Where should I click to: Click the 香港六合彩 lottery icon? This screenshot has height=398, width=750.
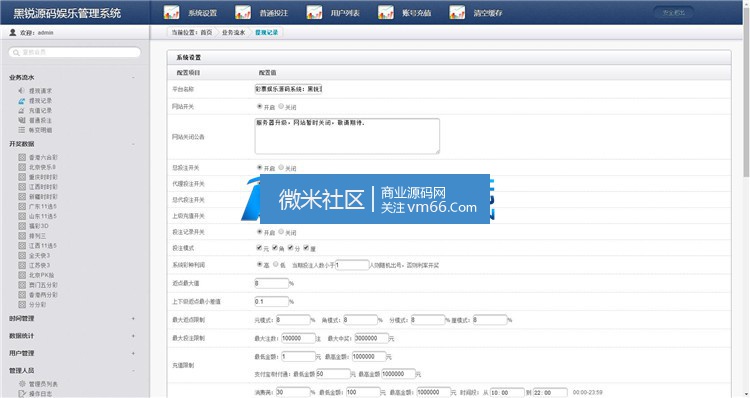pyautogui.click(x=22, y=157)
